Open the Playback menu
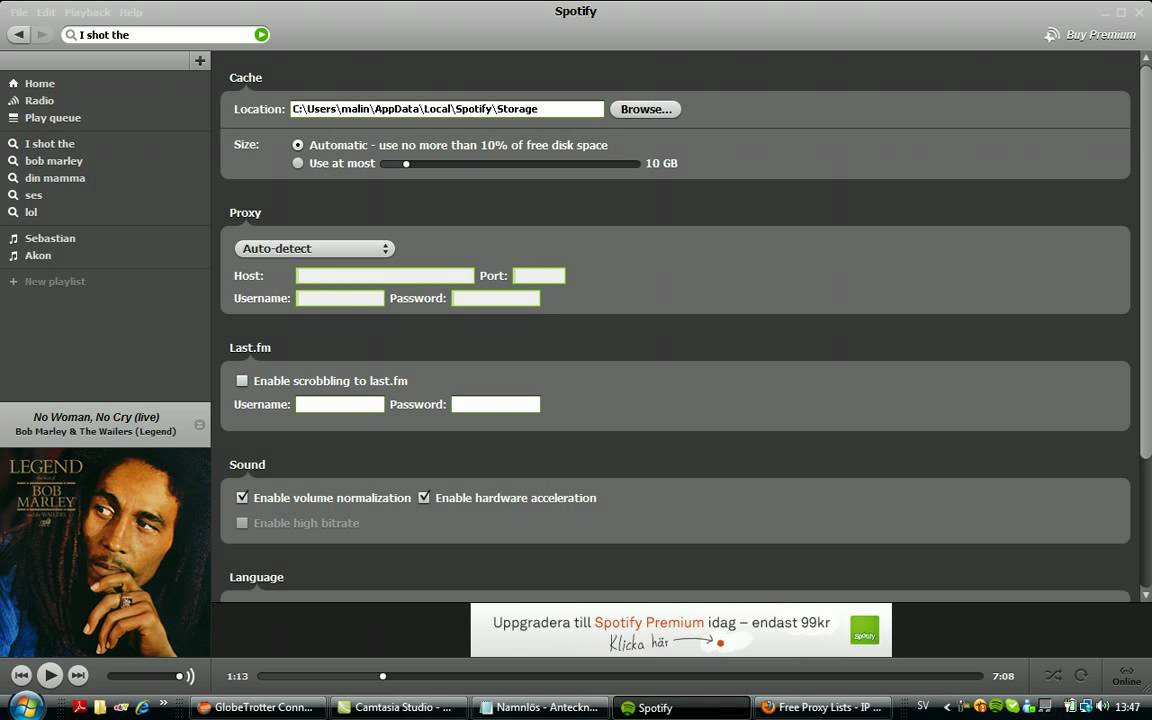The width and height of the screenshot is (1152, 720). point(87,12)
